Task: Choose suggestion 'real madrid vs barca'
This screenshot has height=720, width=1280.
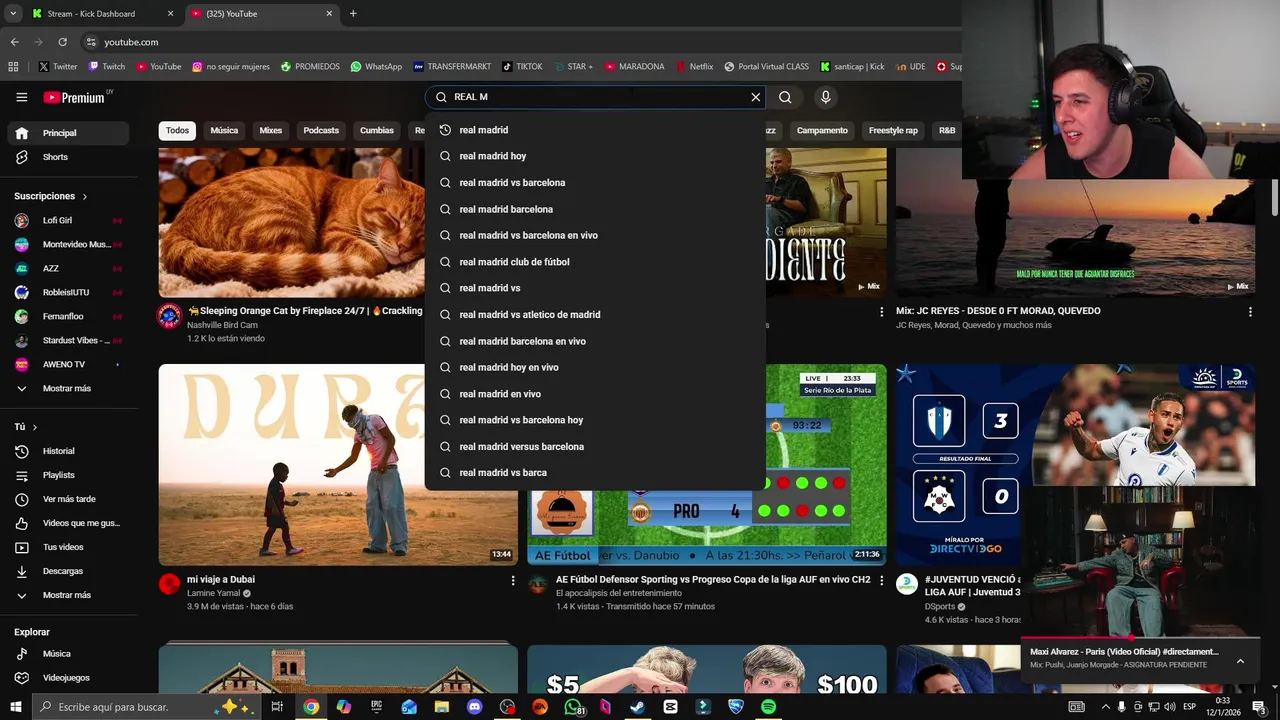Action: click(x=595, y=473)
